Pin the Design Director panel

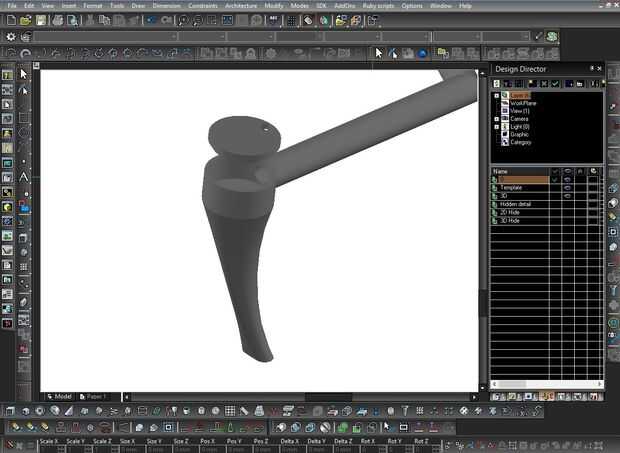pos(592,68)
